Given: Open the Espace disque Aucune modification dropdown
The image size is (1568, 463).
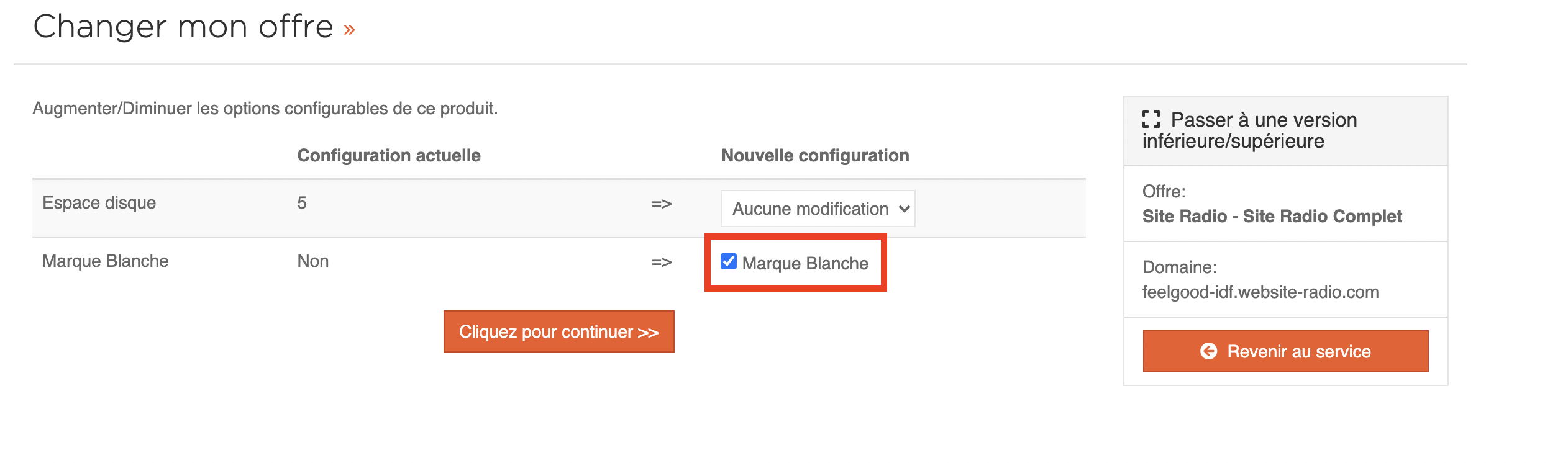Looking at the screenshot, I should point(818,209).
